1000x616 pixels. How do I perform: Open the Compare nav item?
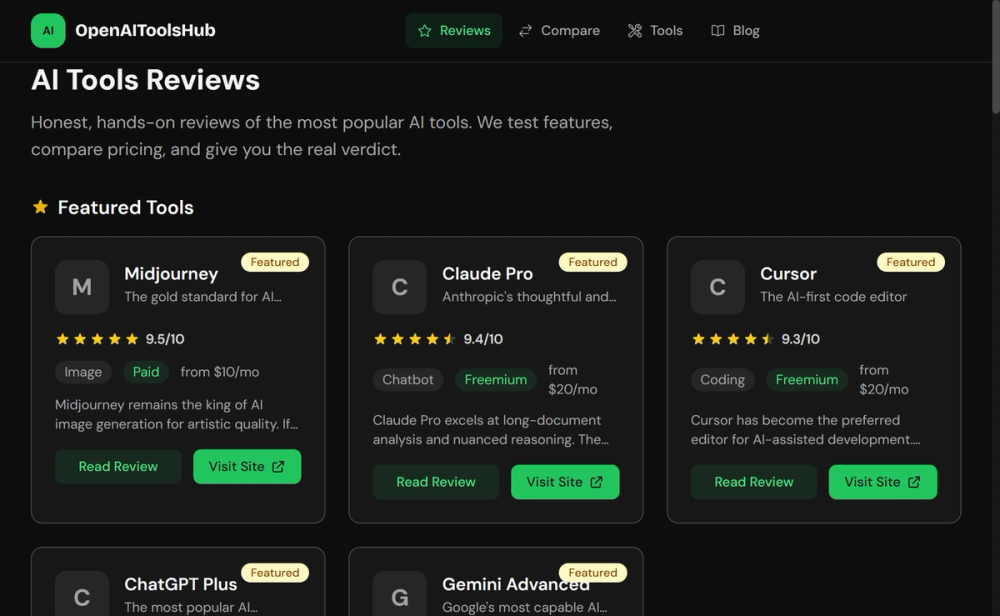559,31
